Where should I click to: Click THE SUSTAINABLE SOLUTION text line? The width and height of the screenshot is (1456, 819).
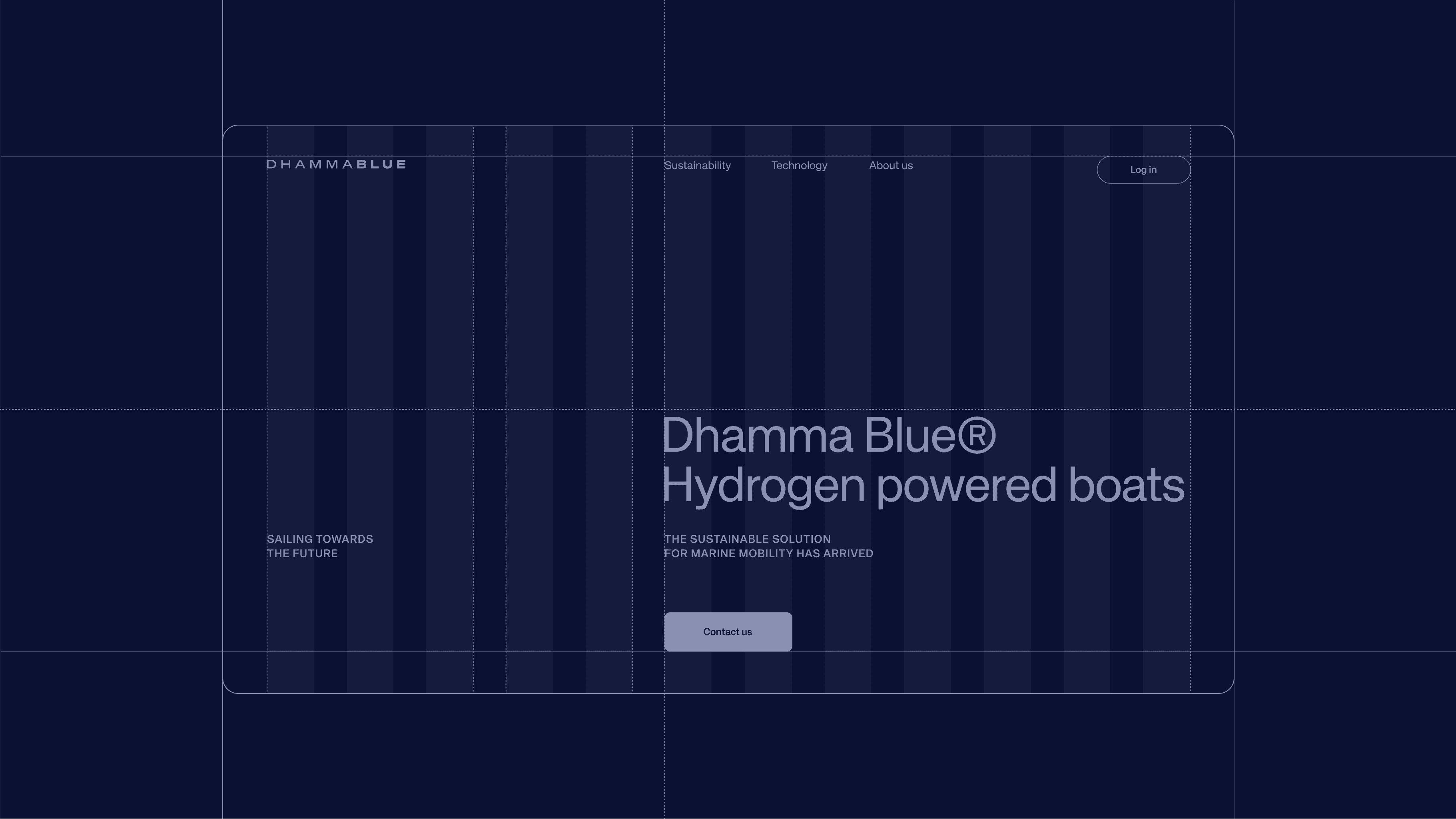(747, 539)
